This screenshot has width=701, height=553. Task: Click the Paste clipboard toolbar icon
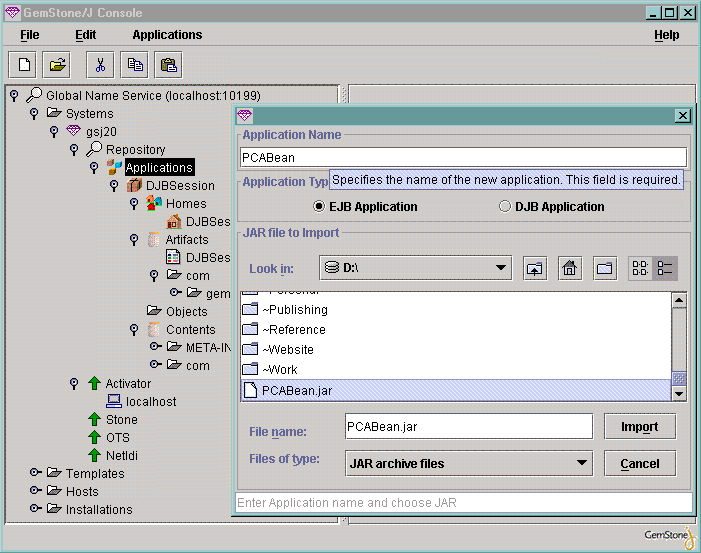click(169, 65)
